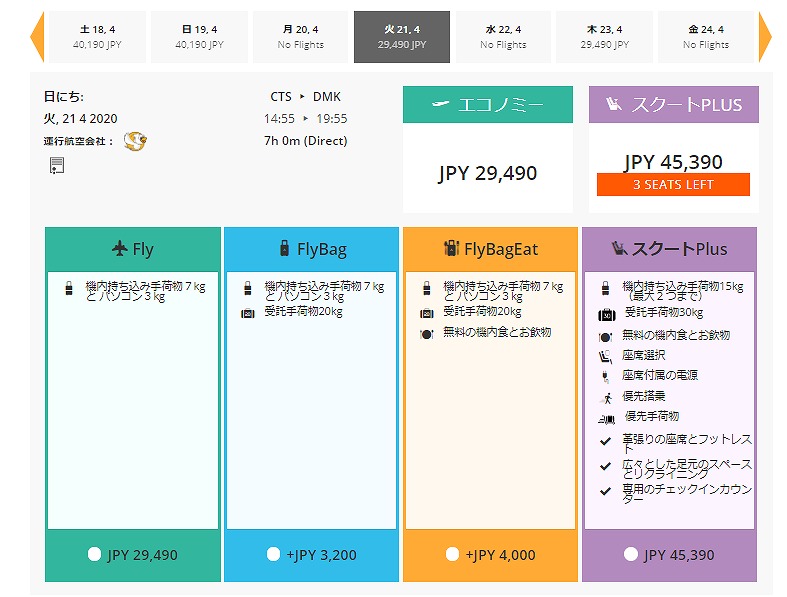
Task: Click carry-on bag icon in FlyBag card
Action: click(x=247, y=288)
